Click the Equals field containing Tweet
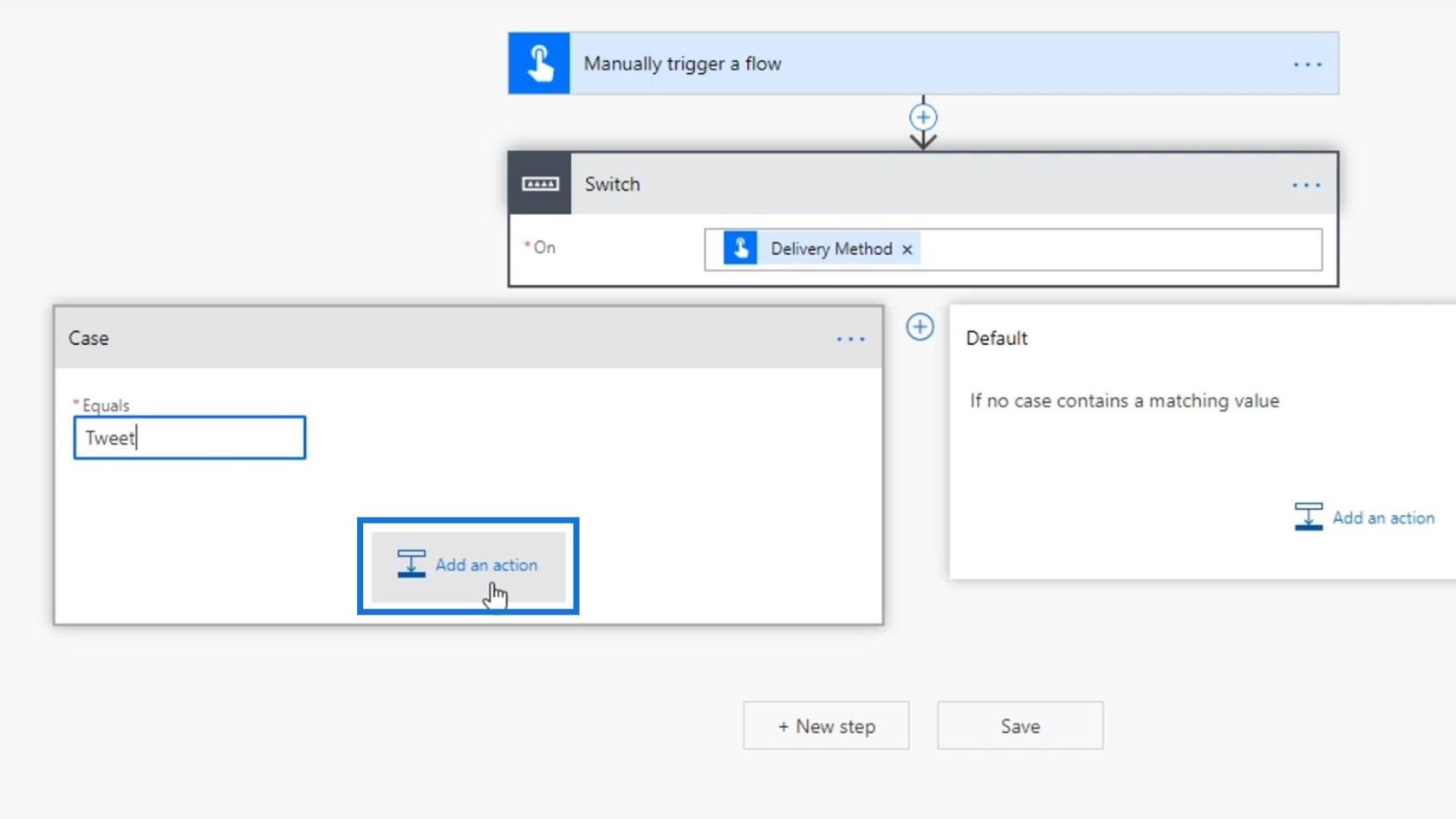Viewport: 1456px width, 819px height. (190, 438)
